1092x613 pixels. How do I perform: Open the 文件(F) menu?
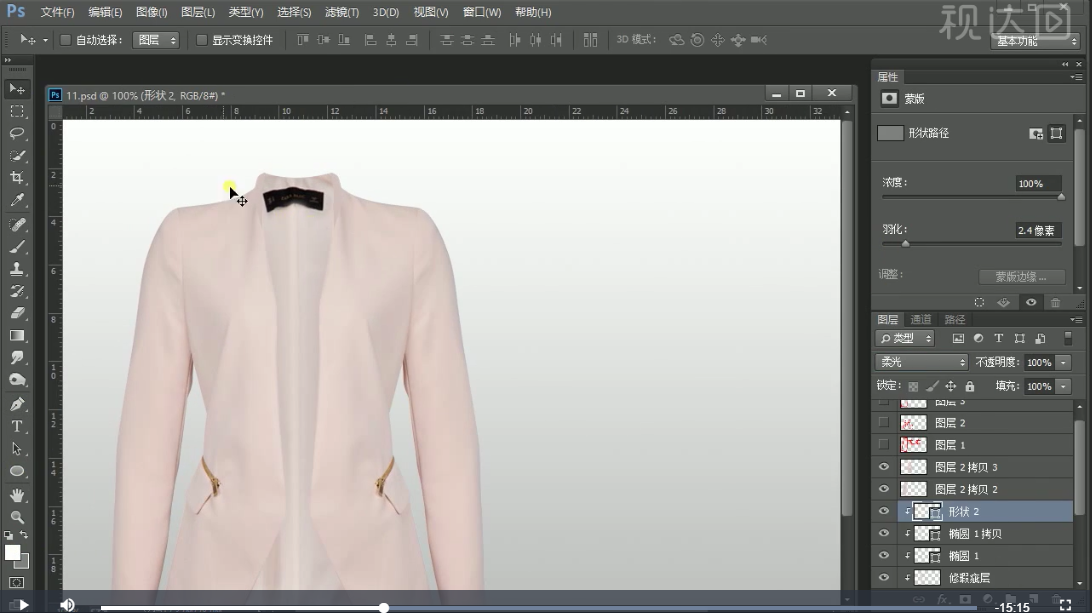[x=57, y=13]
